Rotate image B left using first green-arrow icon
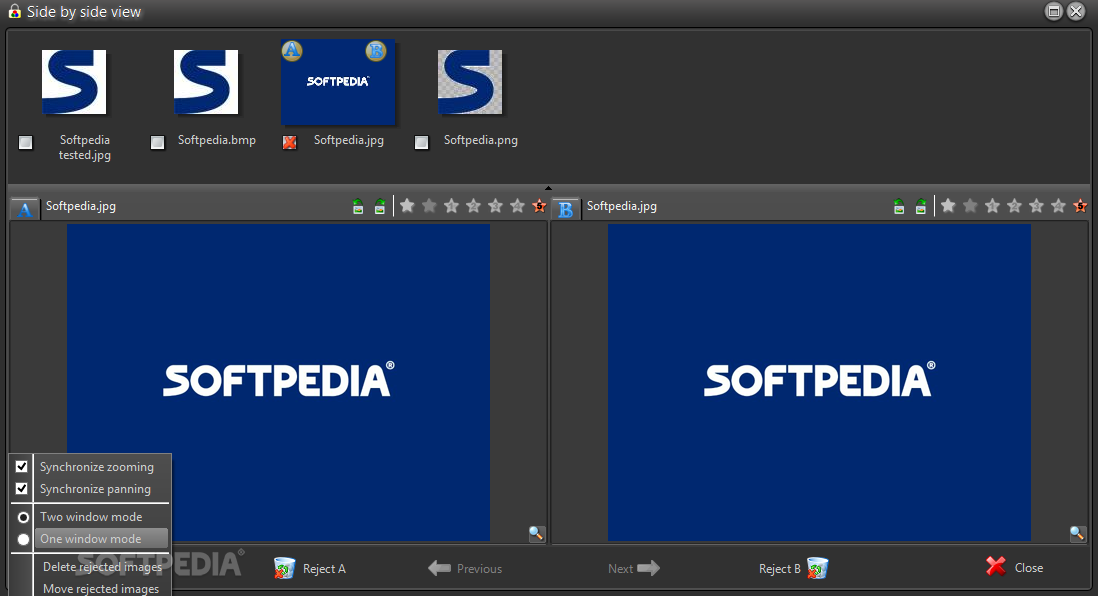Screen dimensions: 1098x596 point(899,207)
